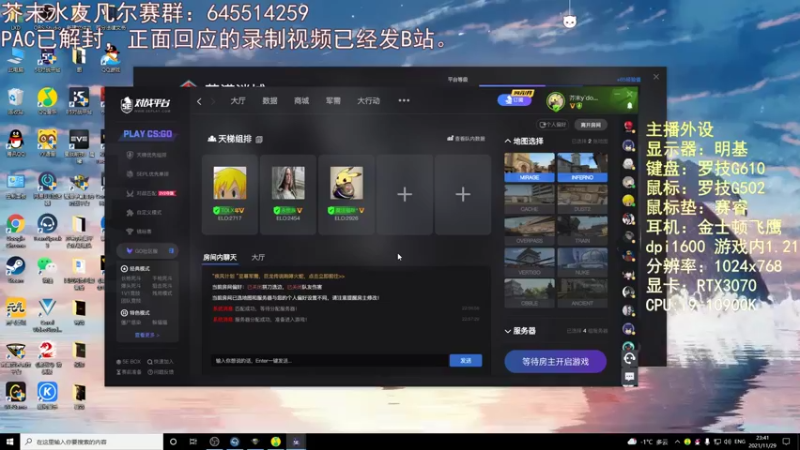Screen dimensions: 800x450
Task: Select the SEPL sidebar item
Action: point(147,174)
